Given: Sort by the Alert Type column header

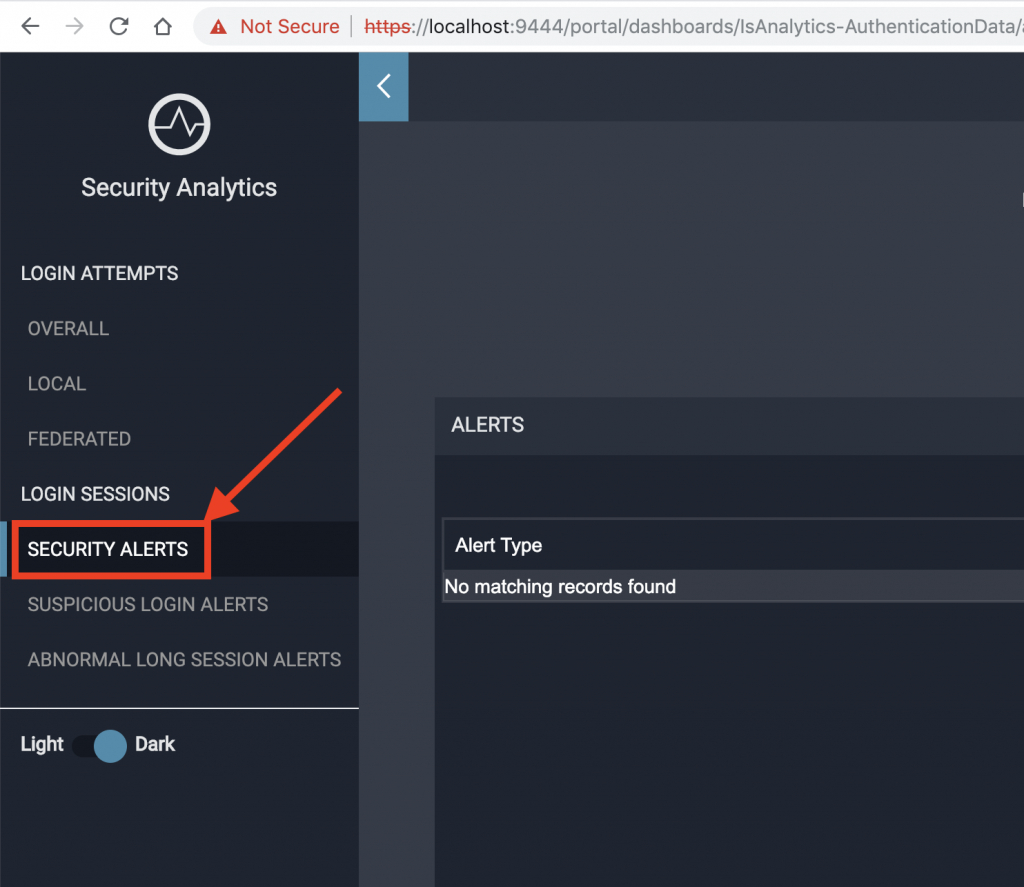Looking at the screenshot, I should point(499,545).
